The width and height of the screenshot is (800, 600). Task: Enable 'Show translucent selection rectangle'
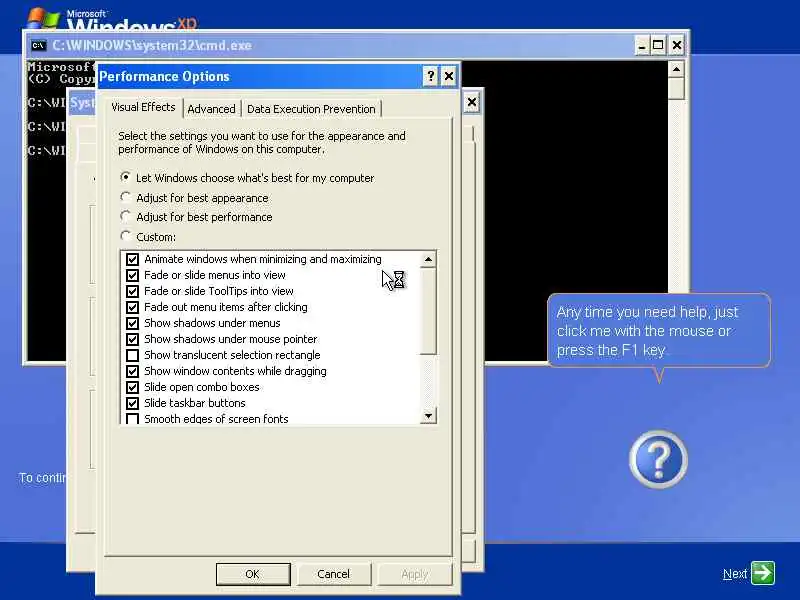[133, 355]
